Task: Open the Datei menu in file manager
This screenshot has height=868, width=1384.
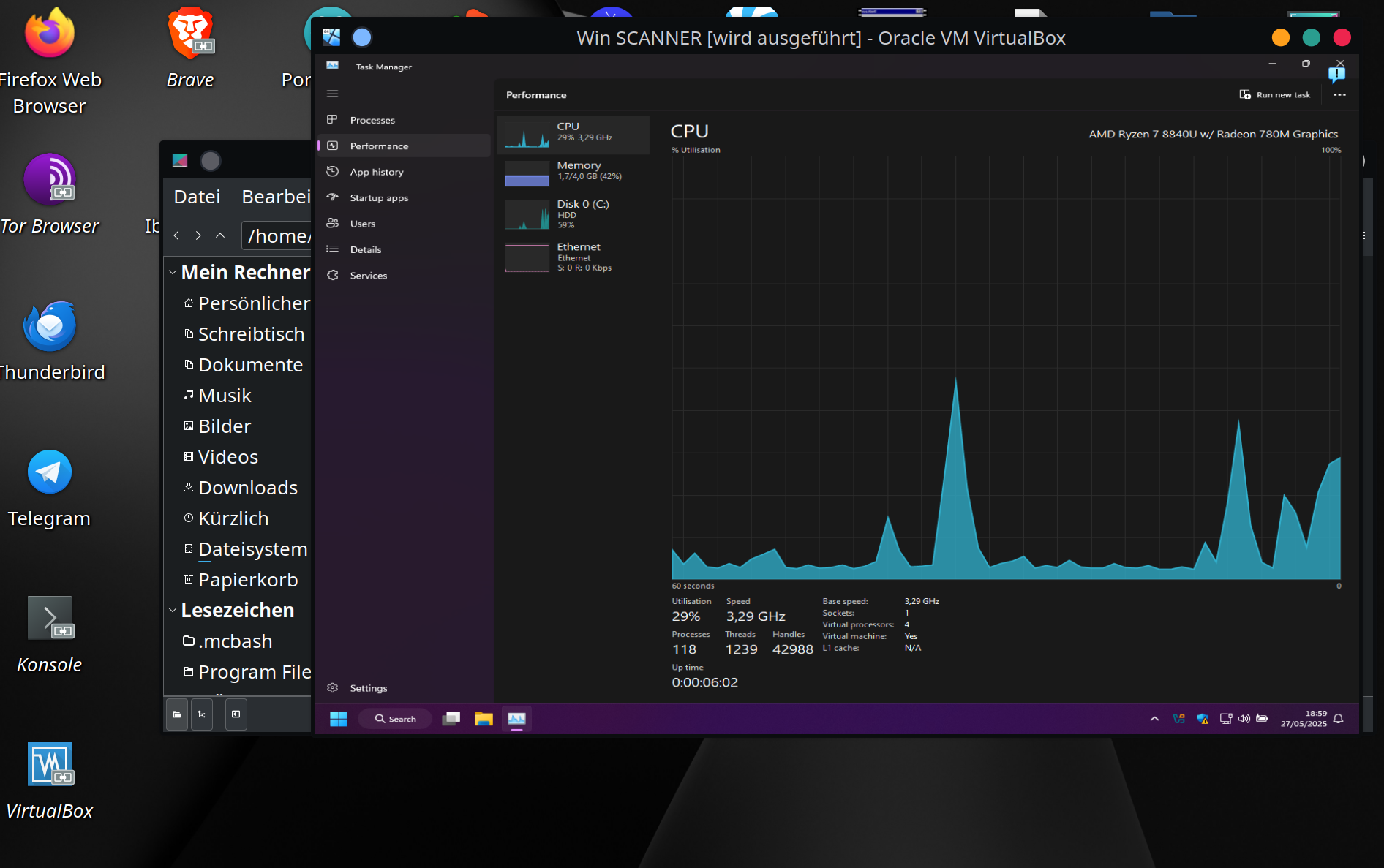Action: [197, 197]
